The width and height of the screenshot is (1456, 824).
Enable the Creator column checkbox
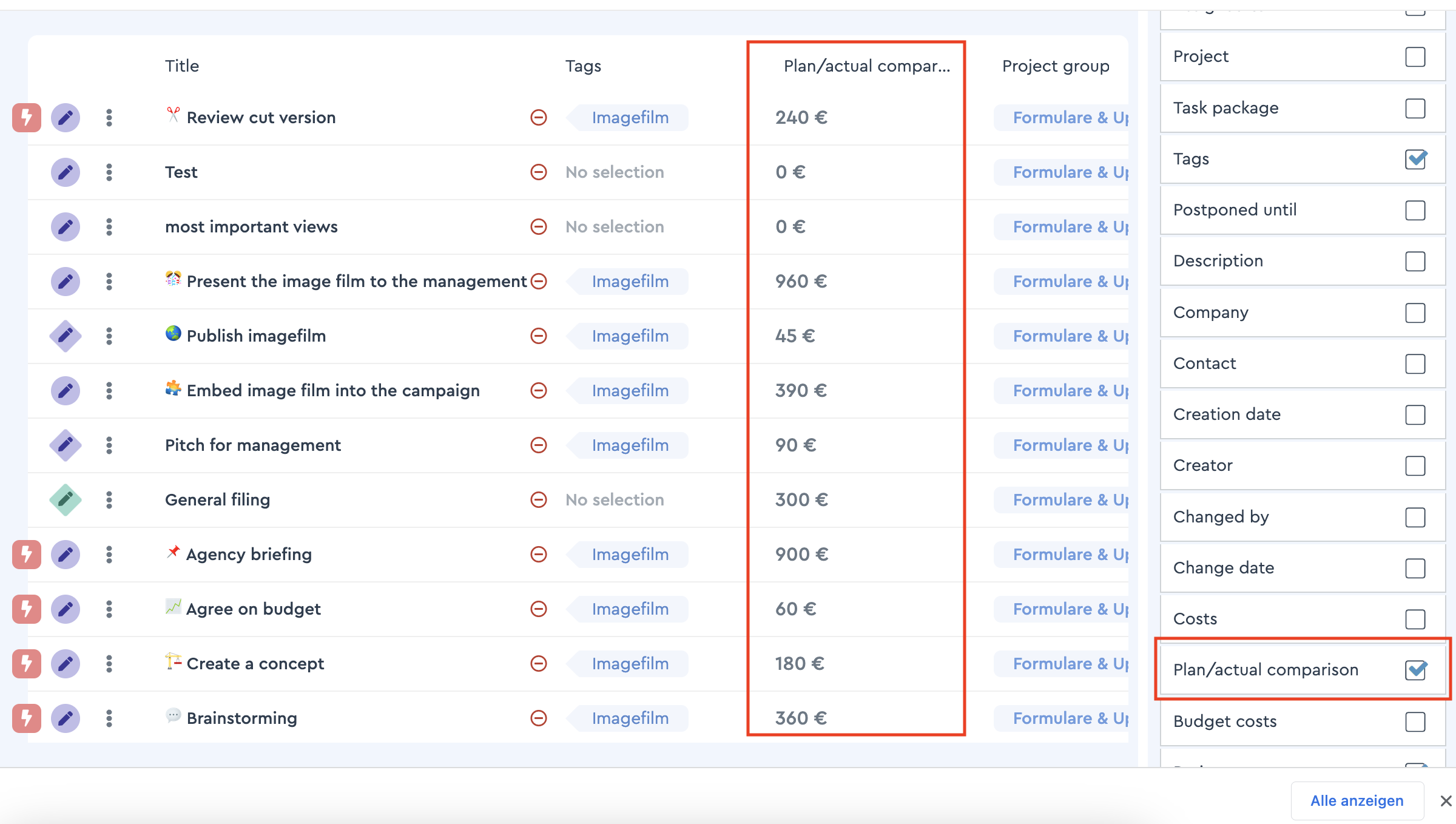coord(1415,465)
